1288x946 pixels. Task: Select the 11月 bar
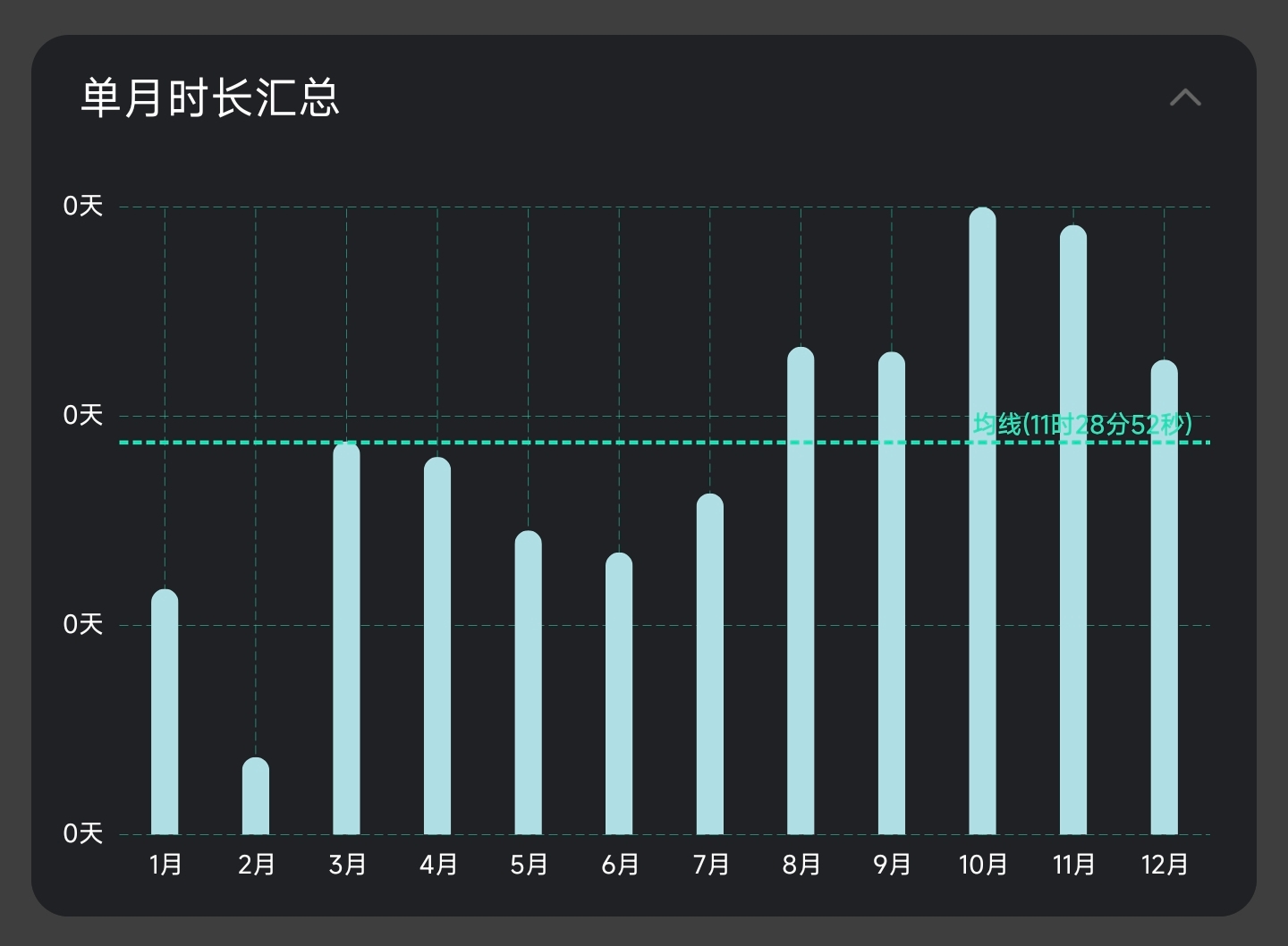[1073, 529]
